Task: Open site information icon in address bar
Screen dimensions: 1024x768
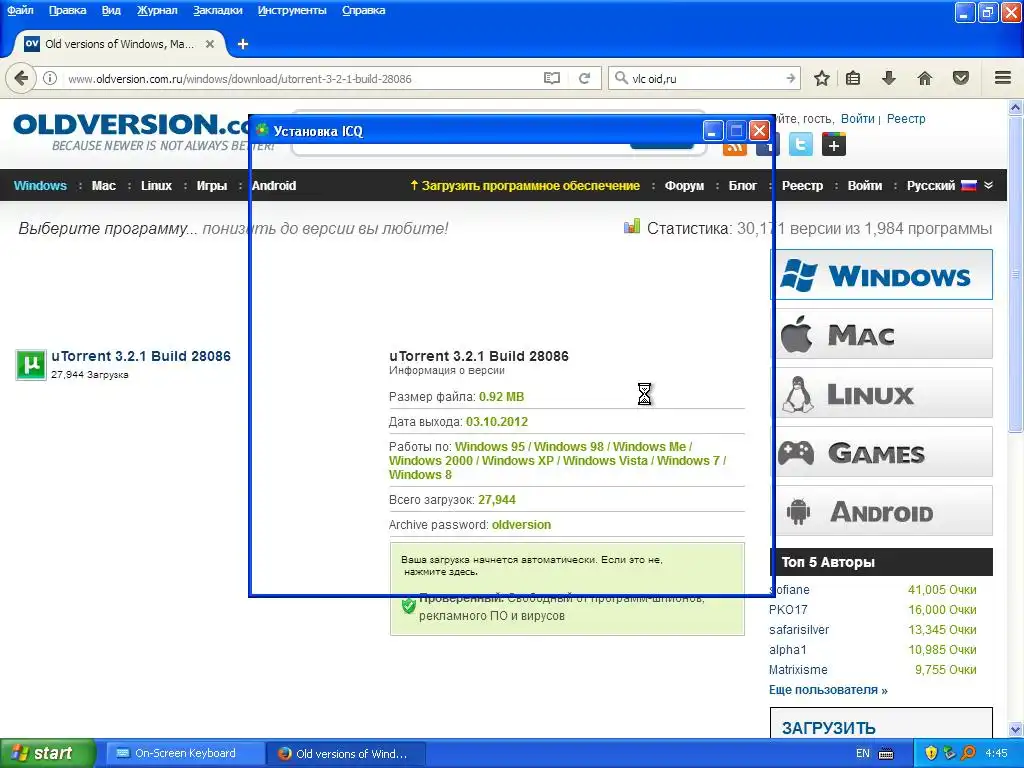Action: (50, 78)
